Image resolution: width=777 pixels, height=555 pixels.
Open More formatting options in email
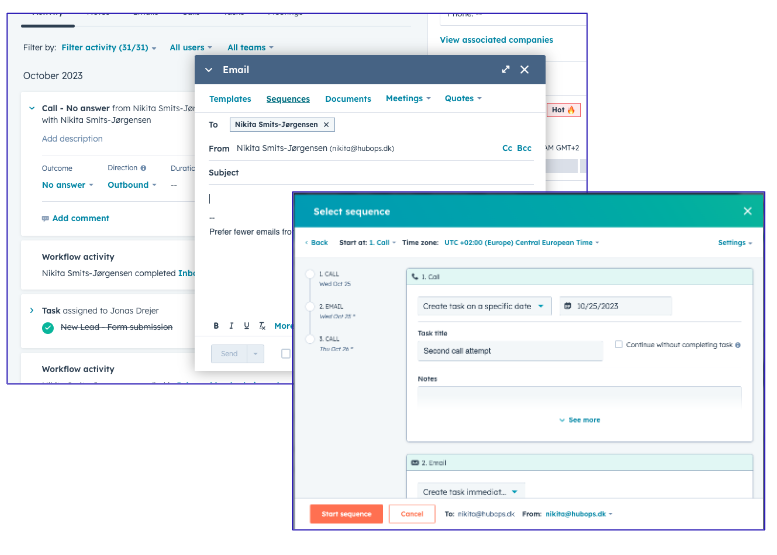tap(283, 326)
